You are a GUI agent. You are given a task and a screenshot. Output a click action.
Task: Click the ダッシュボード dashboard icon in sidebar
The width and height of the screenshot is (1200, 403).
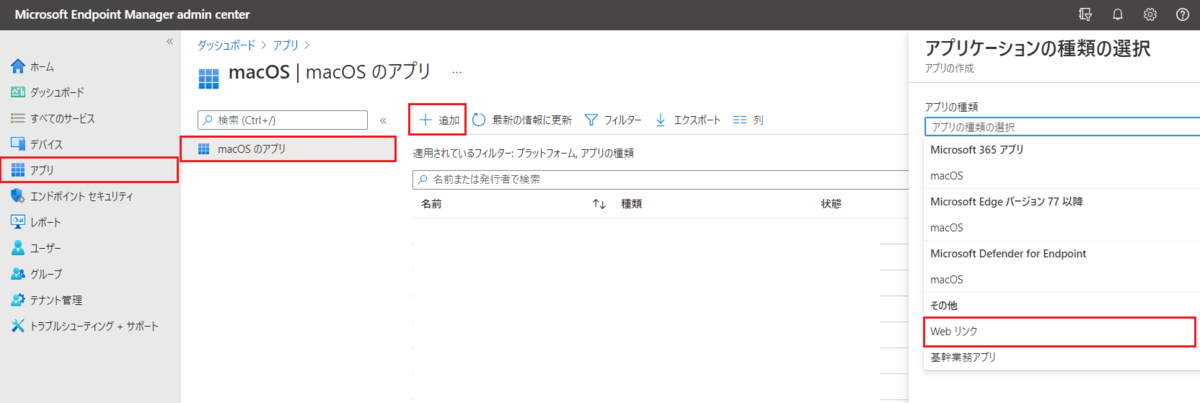(x=17, y=93)
